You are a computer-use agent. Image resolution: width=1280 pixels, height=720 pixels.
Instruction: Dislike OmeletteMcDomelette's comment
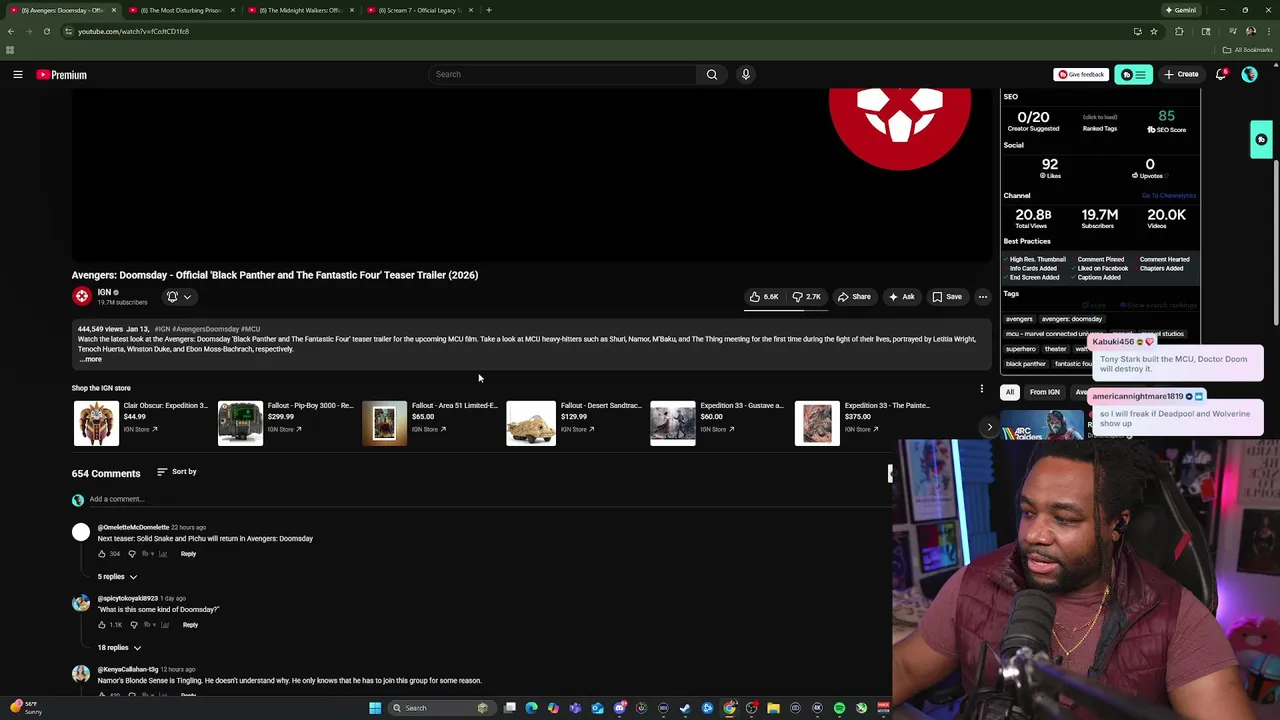point(133,554)
